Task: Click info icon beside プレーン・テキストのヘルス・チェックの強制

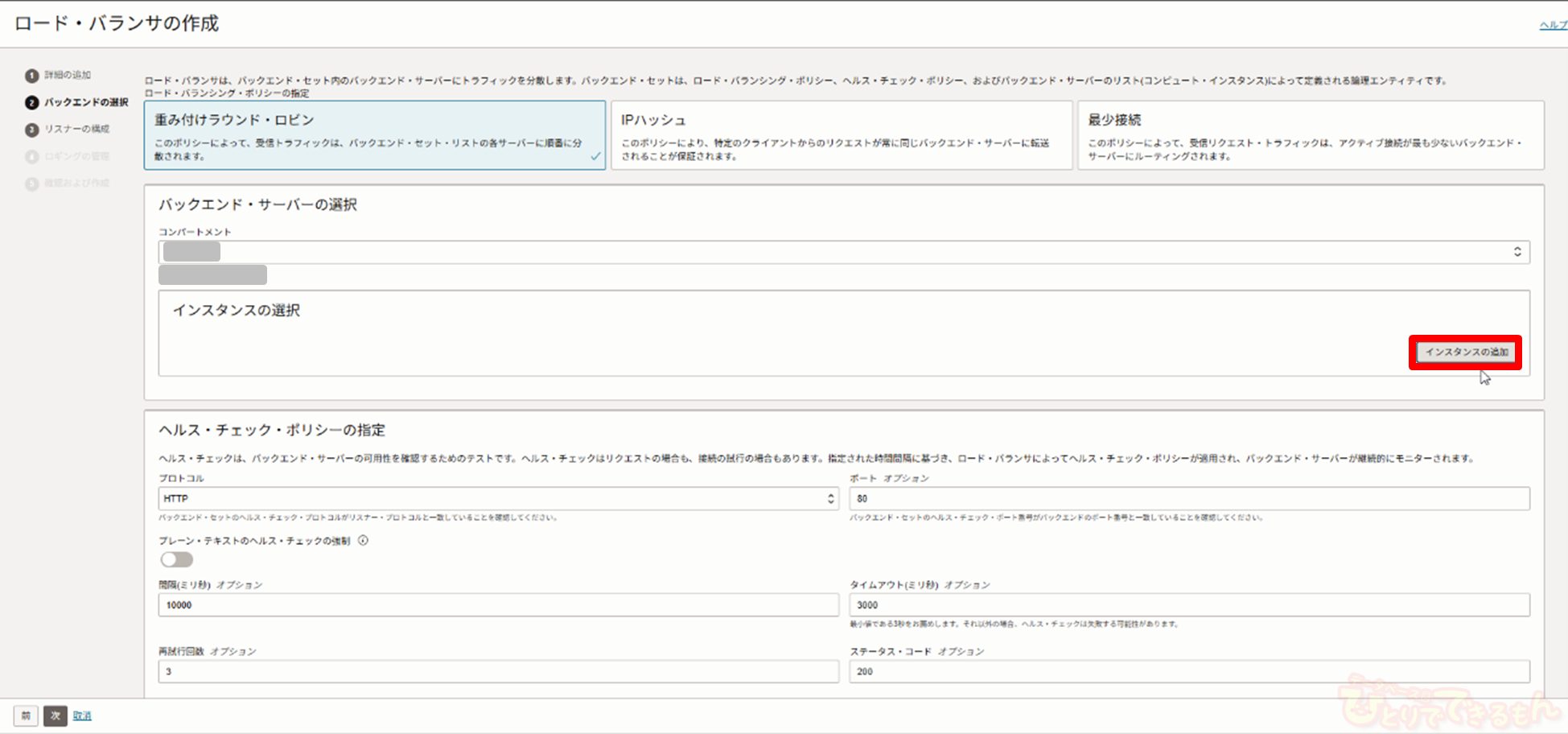Action: point(363,541)
